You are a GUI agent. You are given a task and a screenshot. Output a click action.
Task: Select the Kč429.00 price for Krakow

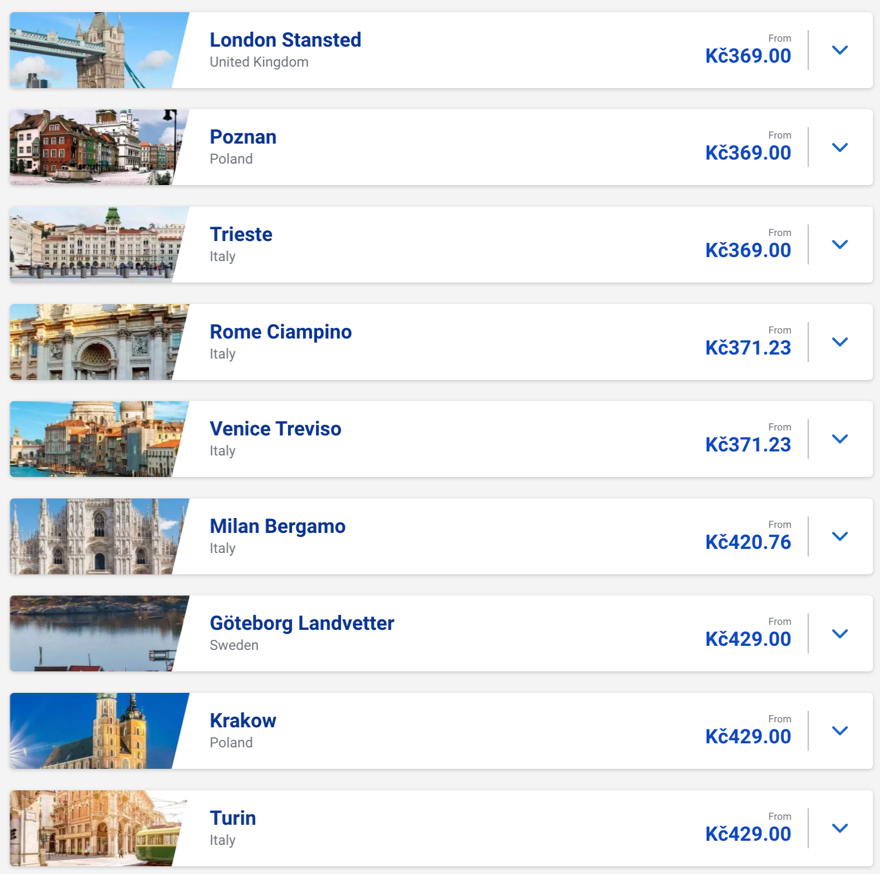coord(748,737)
